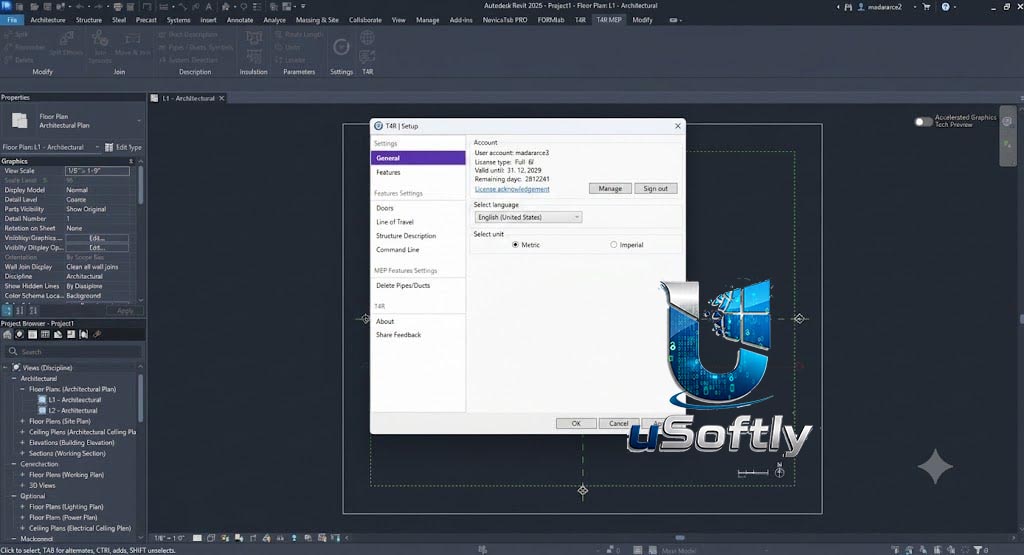Viewport: 1024px width, 555px height.
Task: Open the Floor Plan view selector dropdown
Action: 51,148
